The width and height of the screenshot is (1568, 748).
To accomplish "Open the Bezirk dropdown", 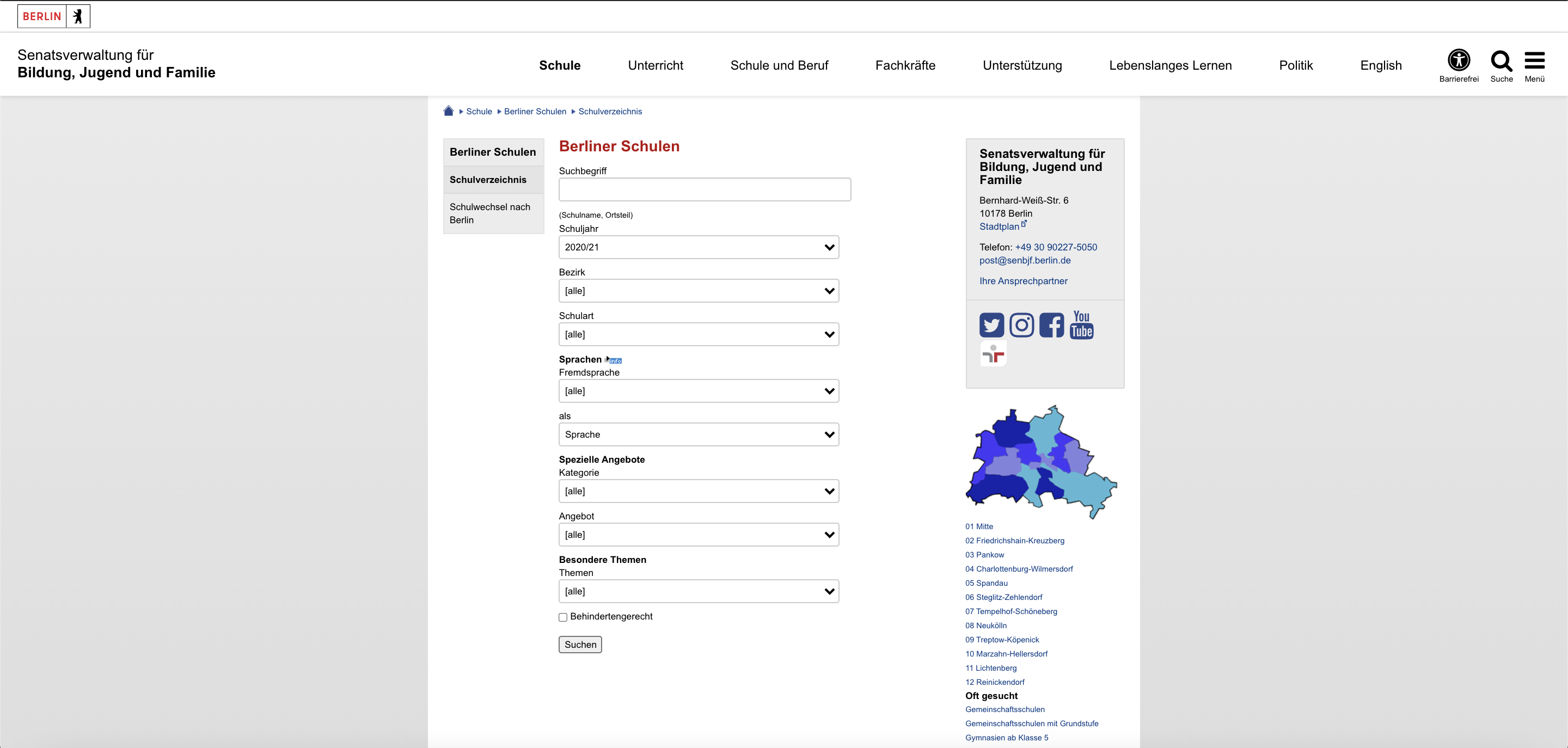I will [698, 291].
